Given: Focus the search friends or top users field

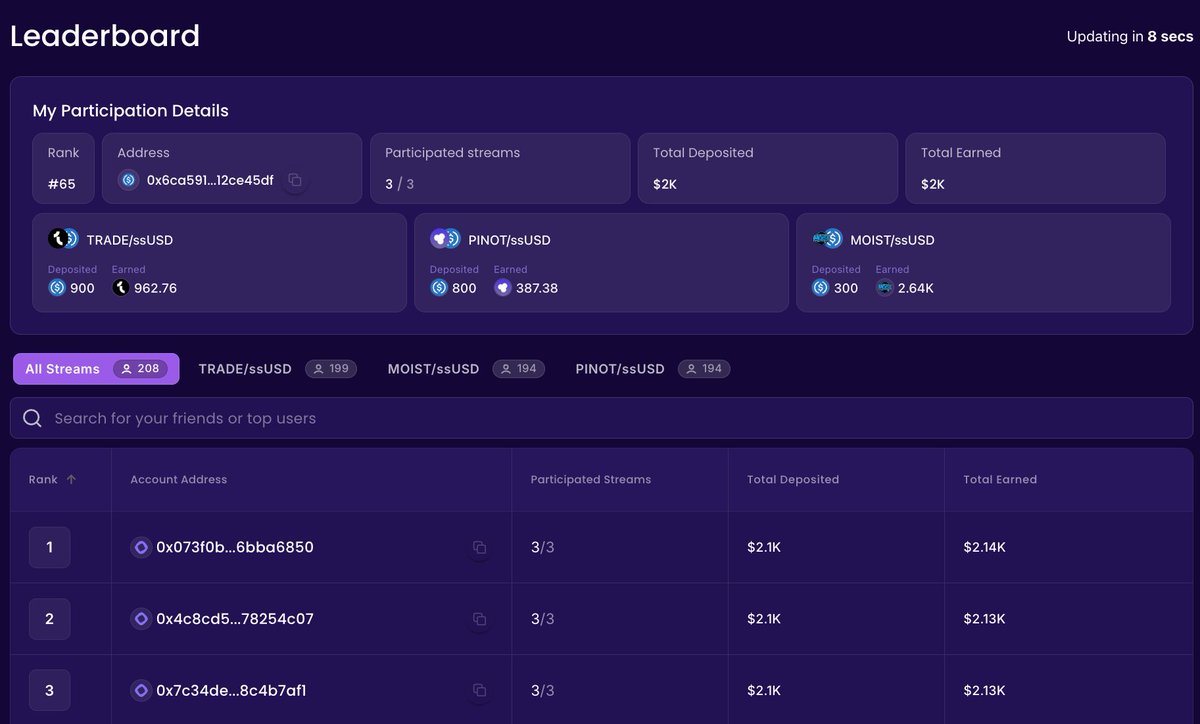Looking at the screenshot, I should coord(602,418).
